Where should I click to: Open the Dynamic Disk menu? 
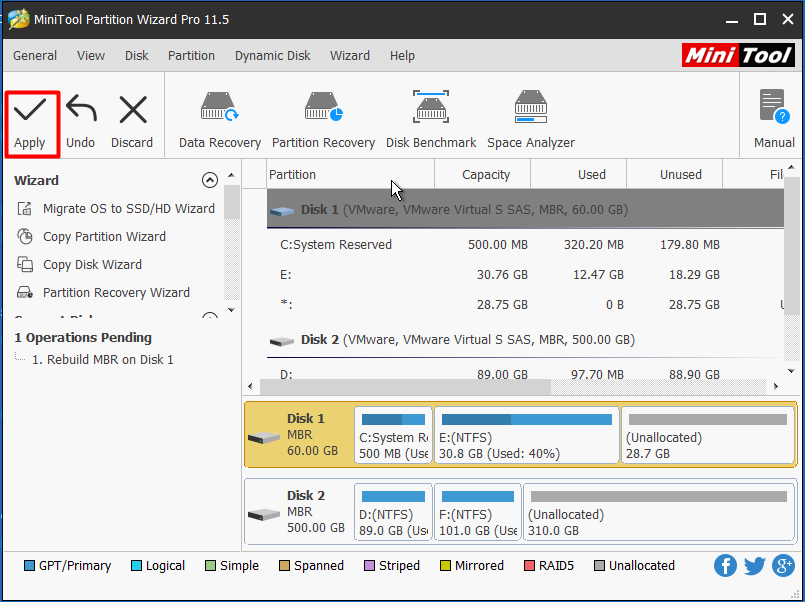(273, 55)
